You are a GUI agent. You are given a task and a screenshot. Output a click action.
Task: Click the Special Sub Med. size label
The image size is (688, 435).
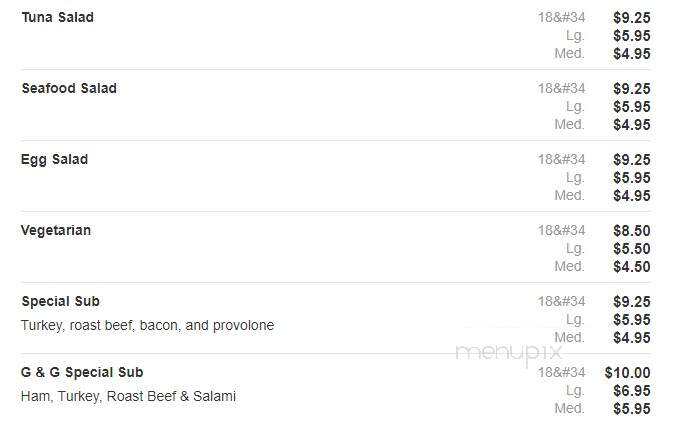pos(570,338)
